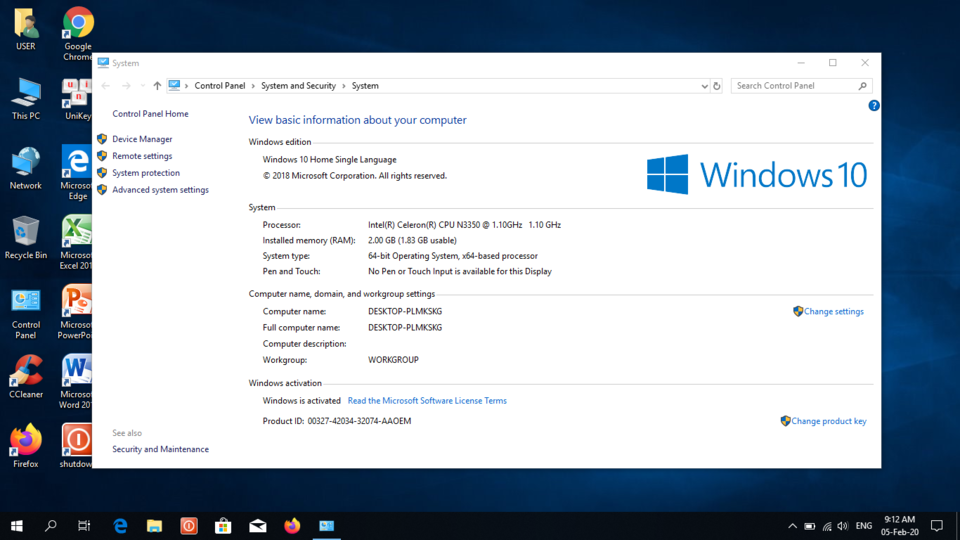Screen dimensions: 960x540
Task: Open the help question mark icon
Action: (x=874, y=105)
